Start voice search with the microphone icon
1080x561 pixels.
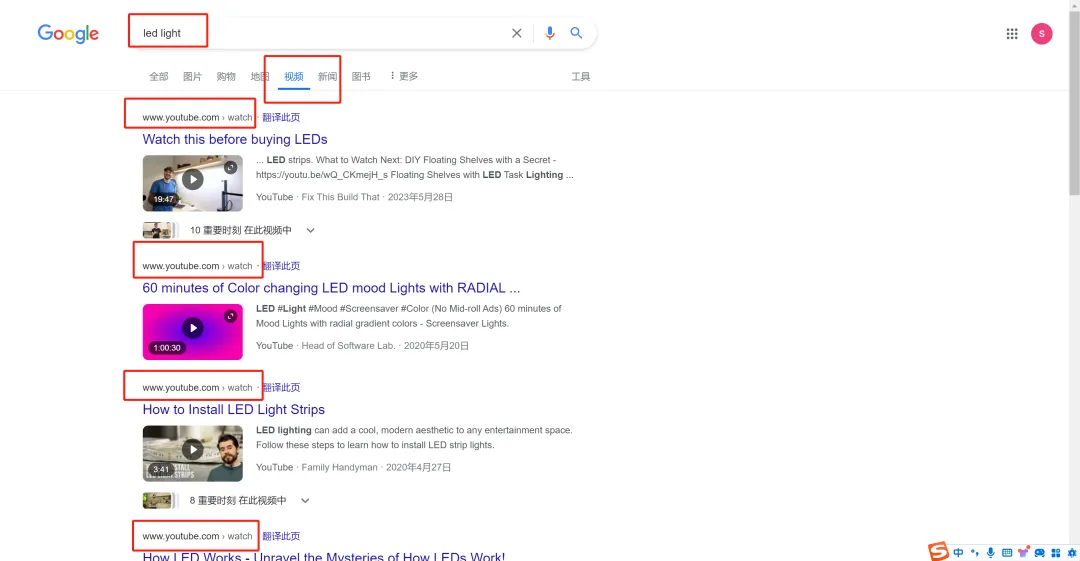click(549, 33)
